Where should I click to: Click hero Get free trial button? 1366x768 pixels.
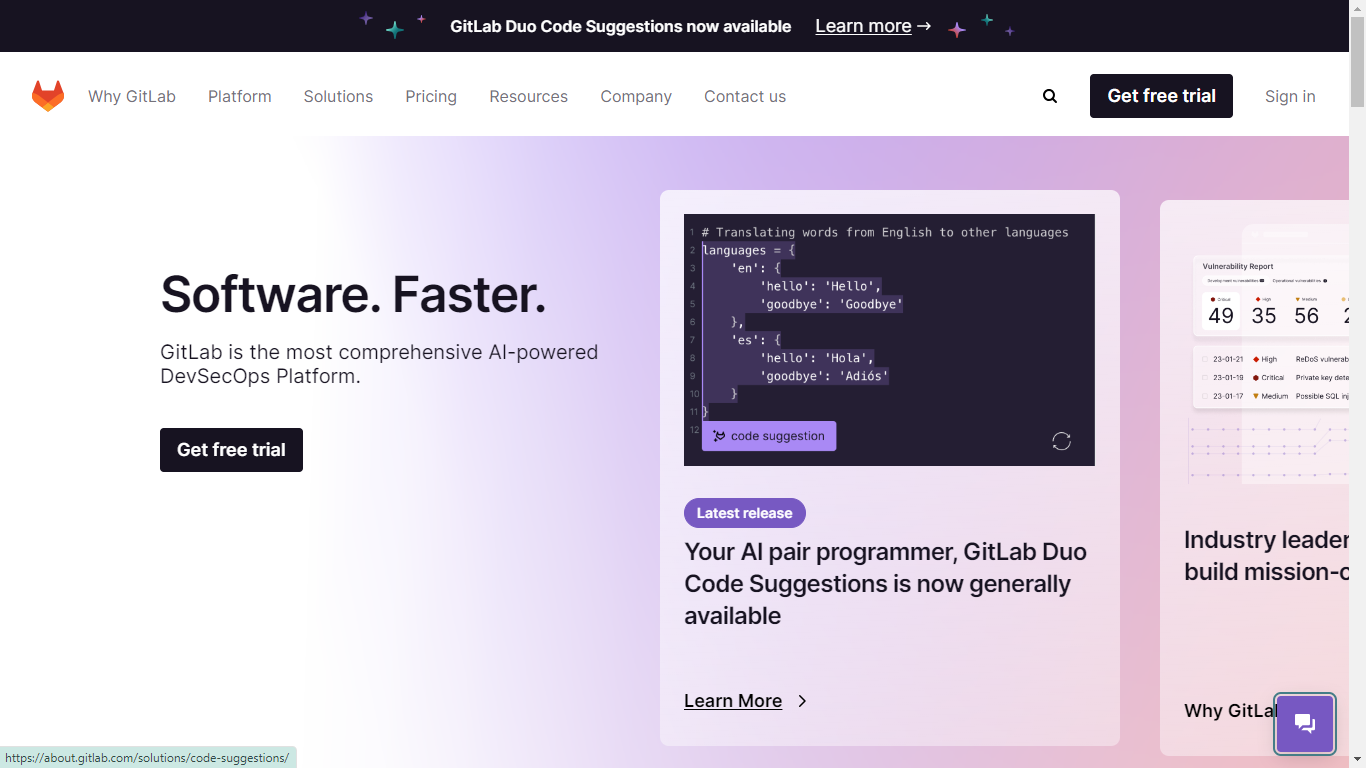pos(231,450)
